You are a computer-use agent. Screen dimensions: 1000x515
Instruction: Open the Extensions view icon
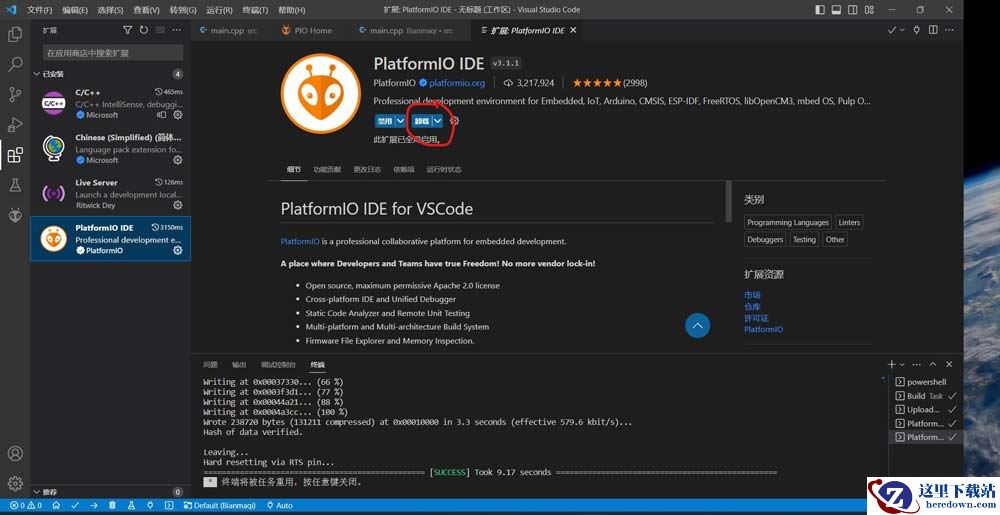(x=15, y=154)
